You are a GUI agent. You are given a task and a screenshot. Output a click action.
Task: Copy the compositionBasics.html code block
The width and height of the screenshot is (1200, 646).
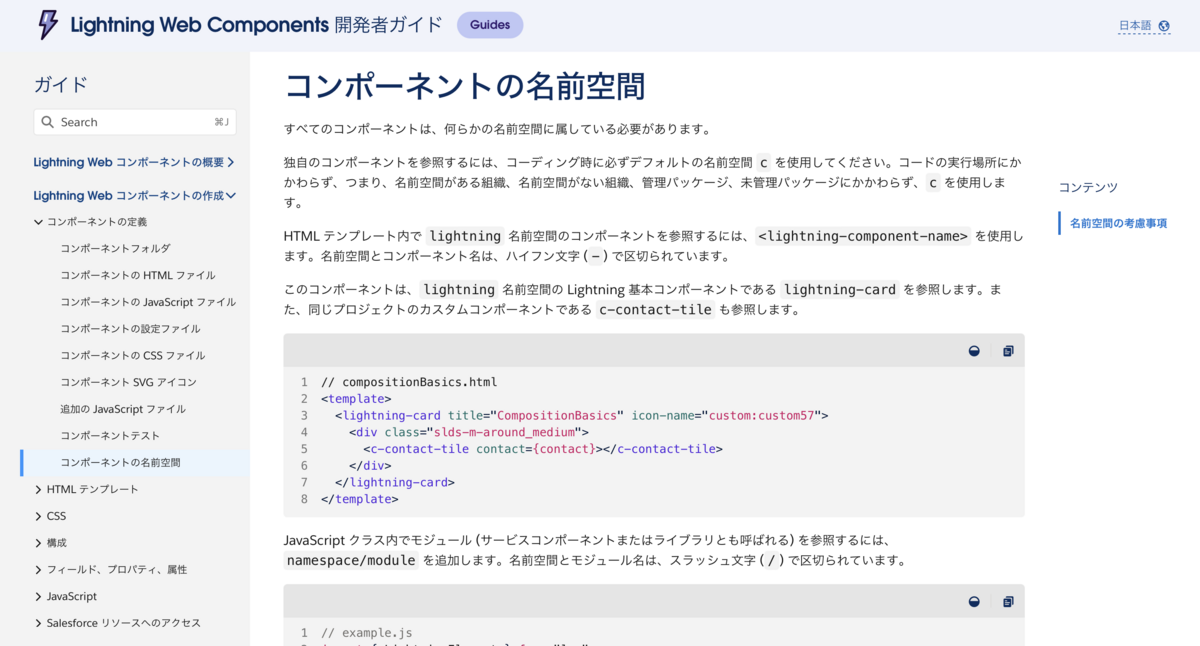pyautogui.click(x=1008, y=351)
